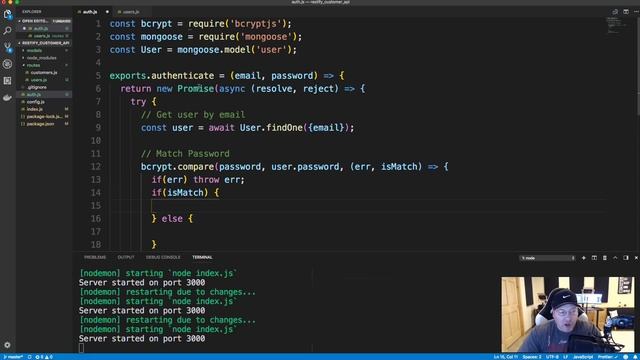
Task: Click the Ln, Col cursor position indicator
Action: point(506,357)
